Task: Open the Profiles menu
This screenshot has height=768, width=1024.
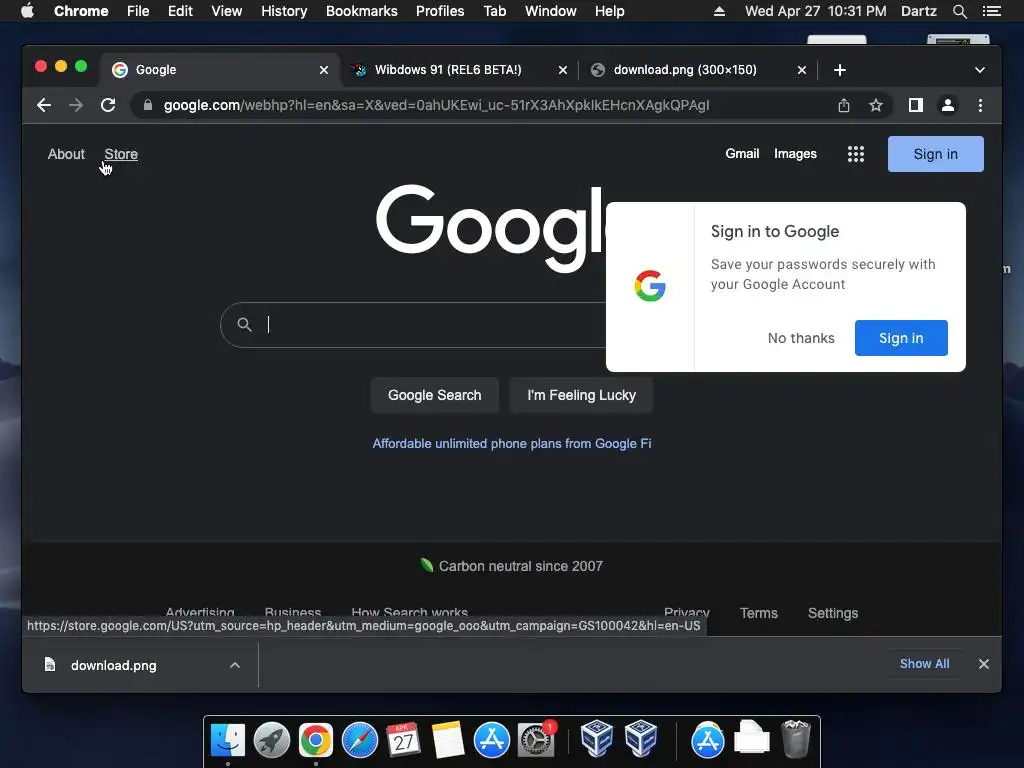Action: click(x=440, y=11)
